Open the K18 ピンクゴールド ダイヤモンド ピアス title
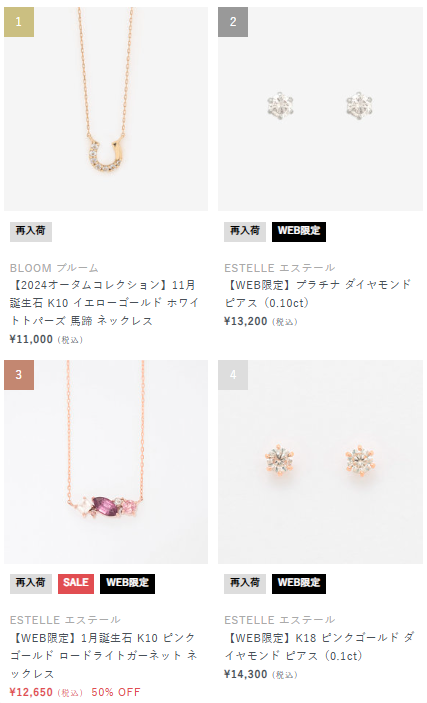Image resolution: width=427 pixels, height=703 pixels. [x=319, y=647]
